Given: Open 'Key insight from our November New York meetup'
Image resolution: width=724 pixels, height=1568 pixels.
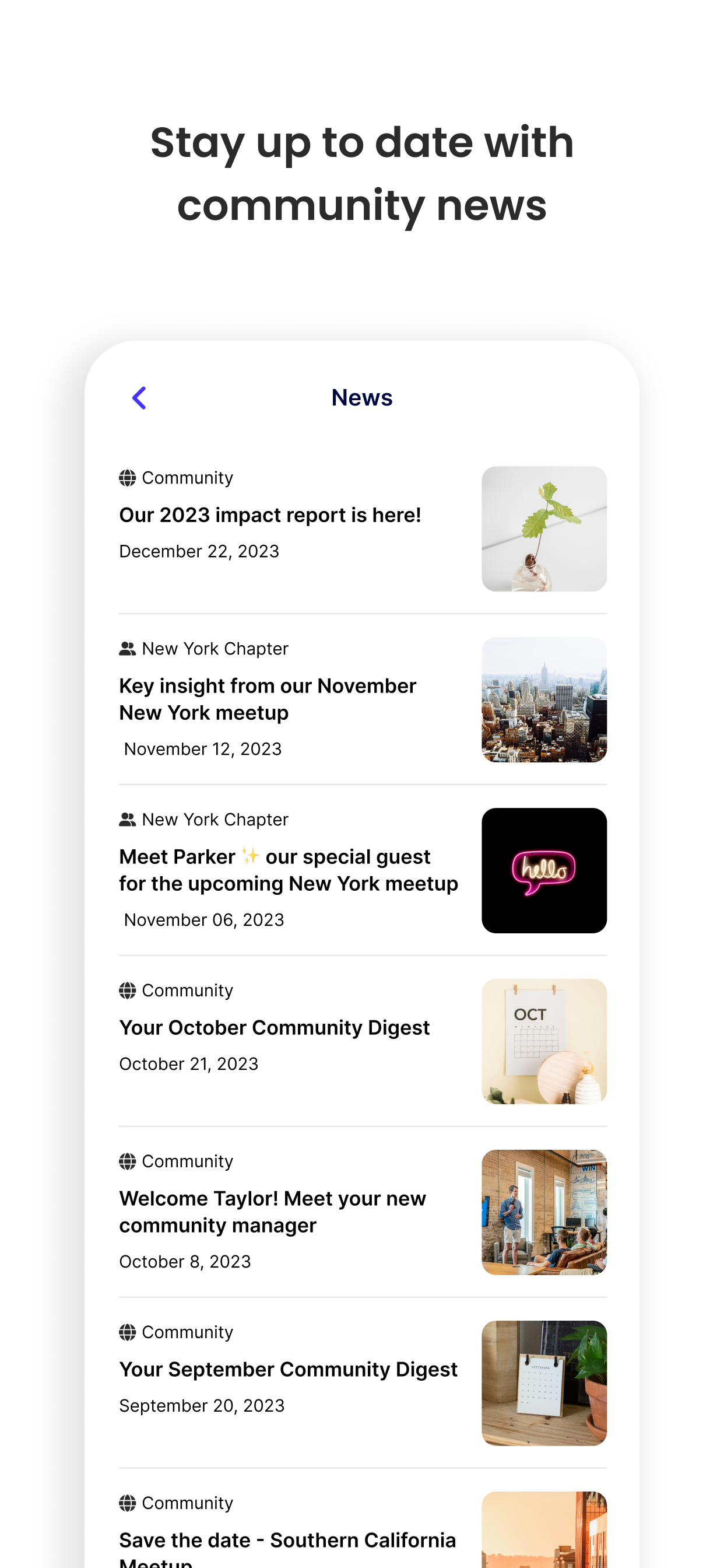Looking at the screenshot, I should coord(268,699).
